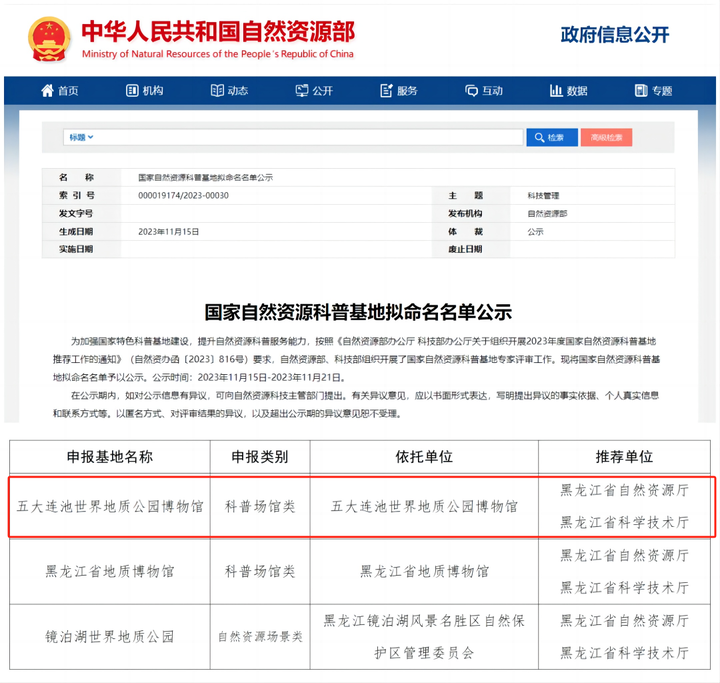Click the 废止日期 field label
This screenshot has height=683, width=720.
click(x=465, y=249)
